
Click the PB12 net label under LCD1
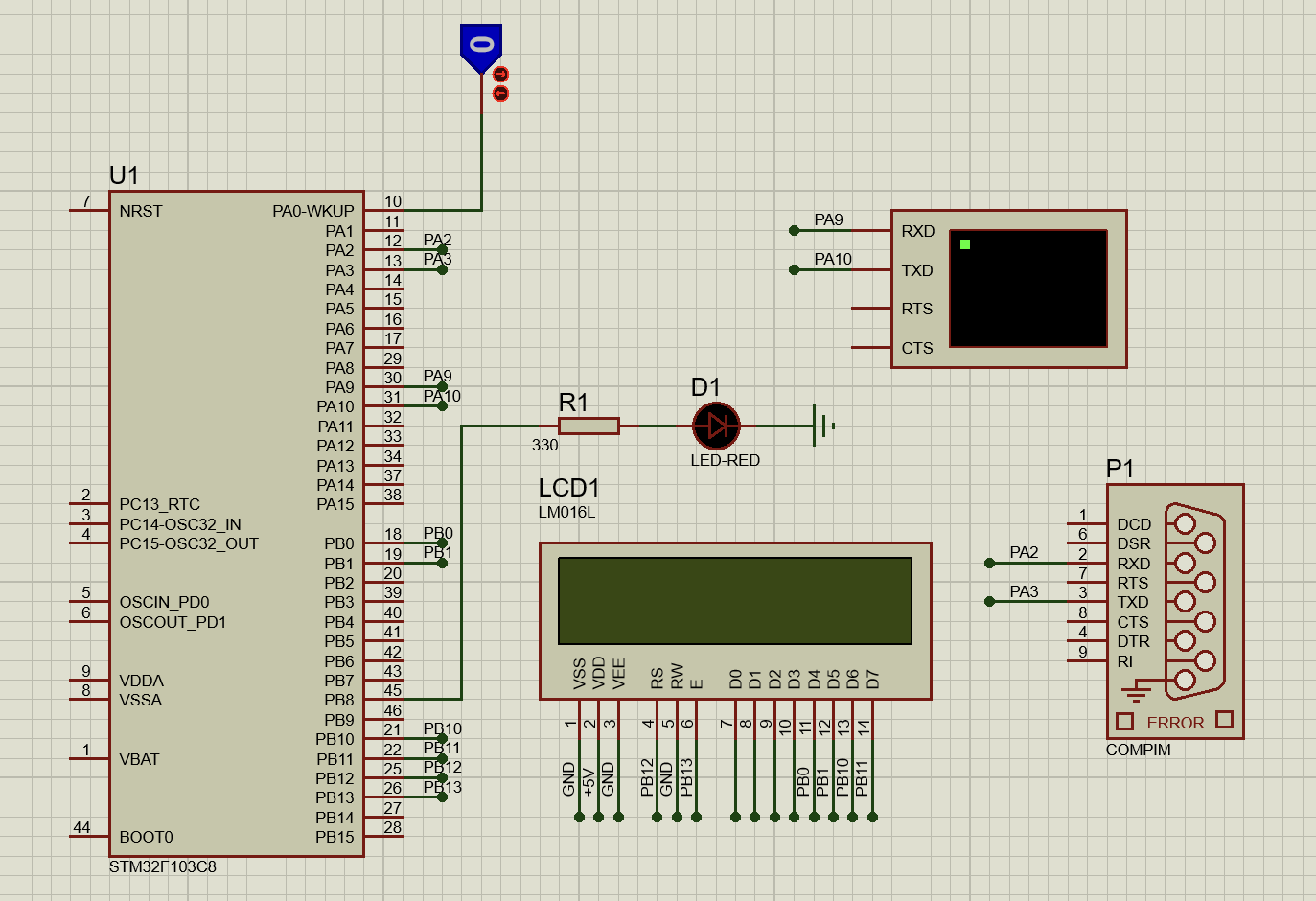(x=647, y=777)
